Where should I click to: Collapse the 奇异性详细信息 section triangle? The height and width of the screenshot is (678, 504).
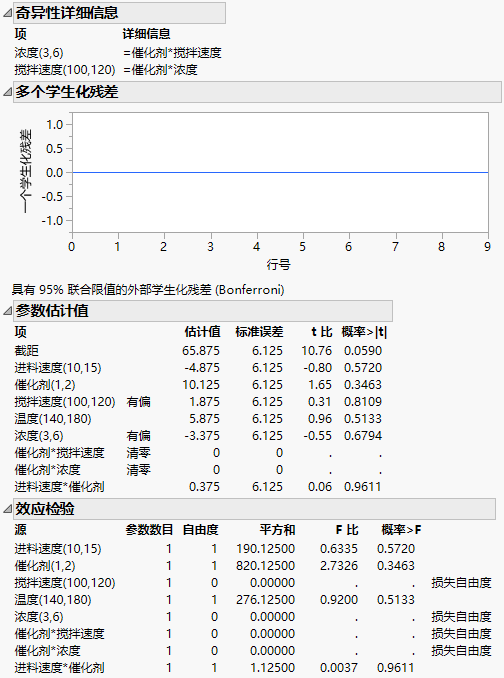[x=7, y=13]
